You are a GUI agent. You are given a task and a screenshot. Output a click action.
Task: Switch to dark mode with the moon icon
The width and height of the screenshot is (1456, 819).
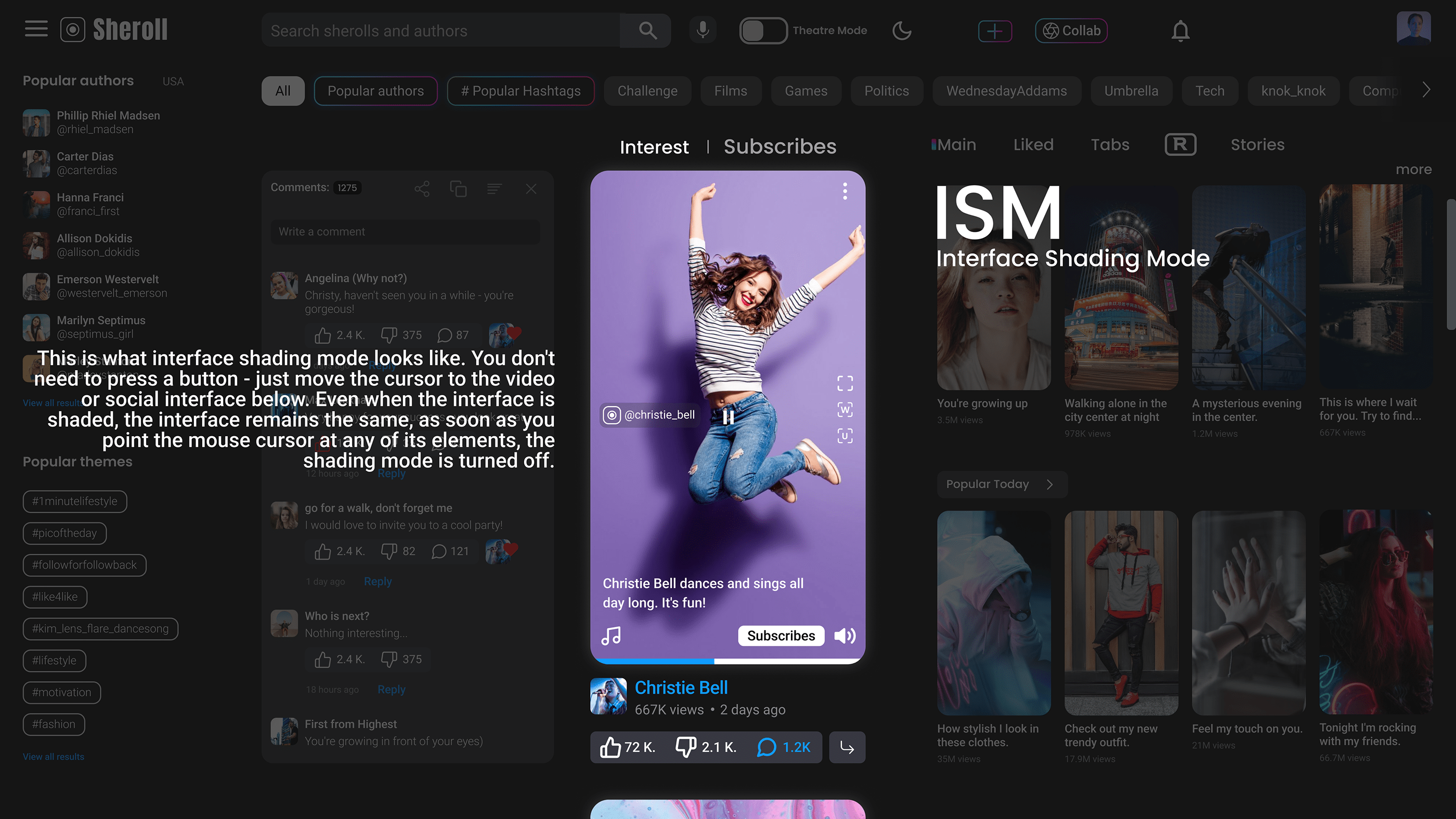(902, 31)
